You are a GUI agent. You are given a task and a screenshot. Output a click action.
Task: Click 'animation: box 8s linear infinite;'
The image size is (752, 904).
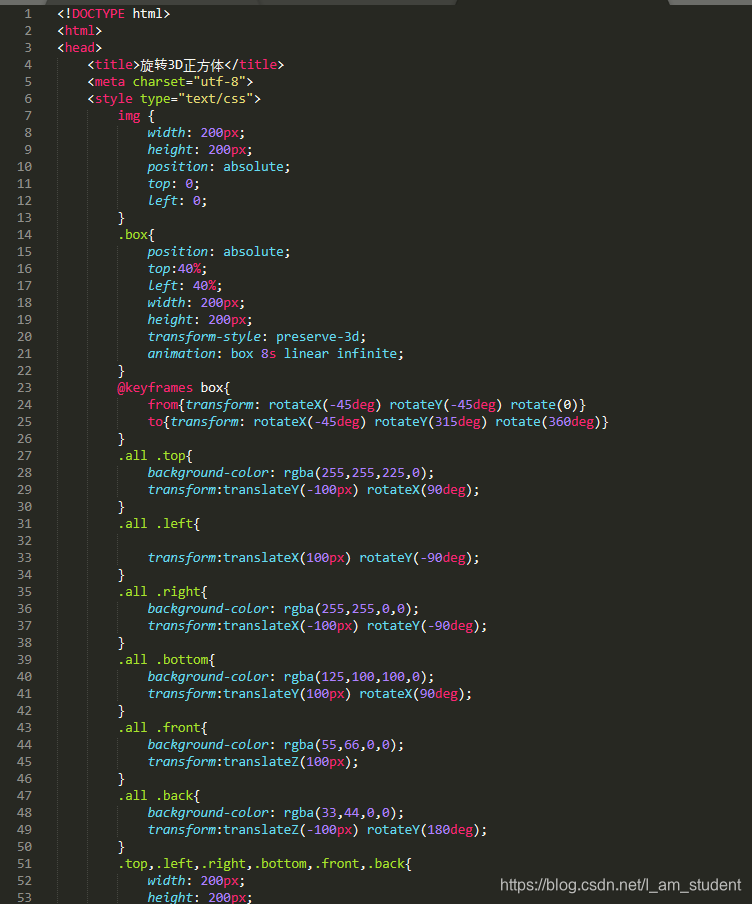(276, 353)
